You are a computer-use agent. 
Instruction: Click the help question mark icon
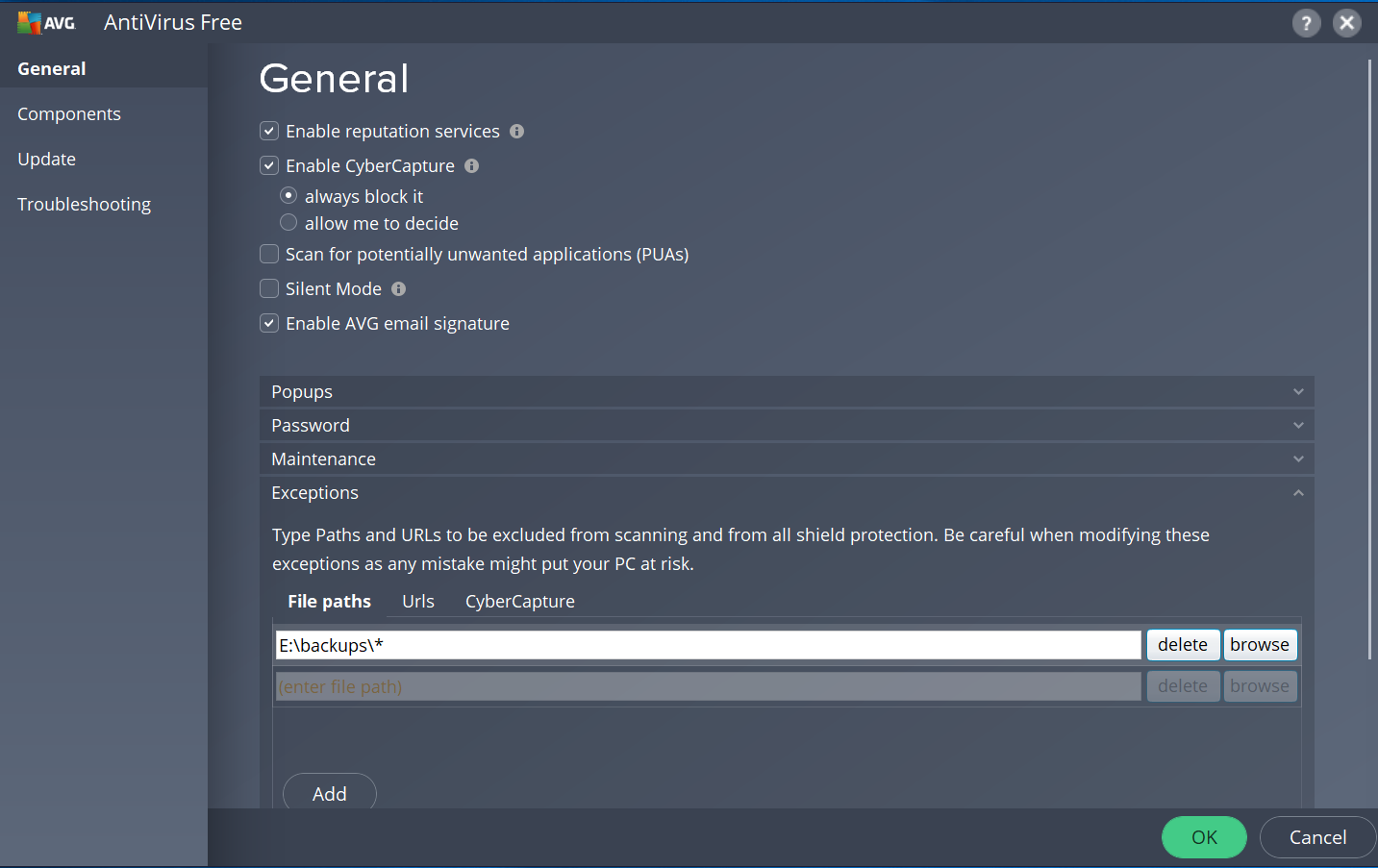1305,23
